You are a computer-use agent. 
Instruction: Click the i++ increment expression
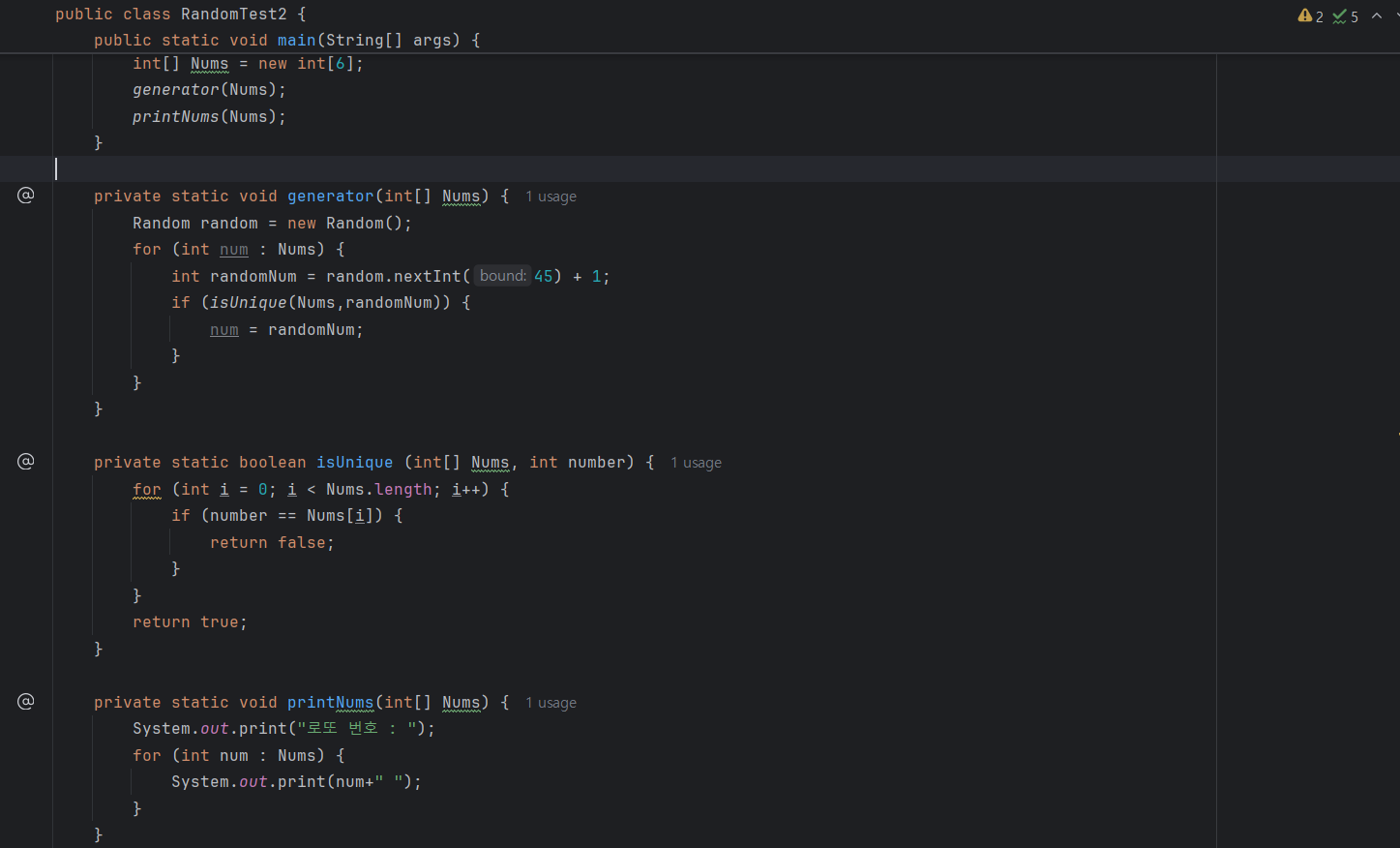(466, 490)
